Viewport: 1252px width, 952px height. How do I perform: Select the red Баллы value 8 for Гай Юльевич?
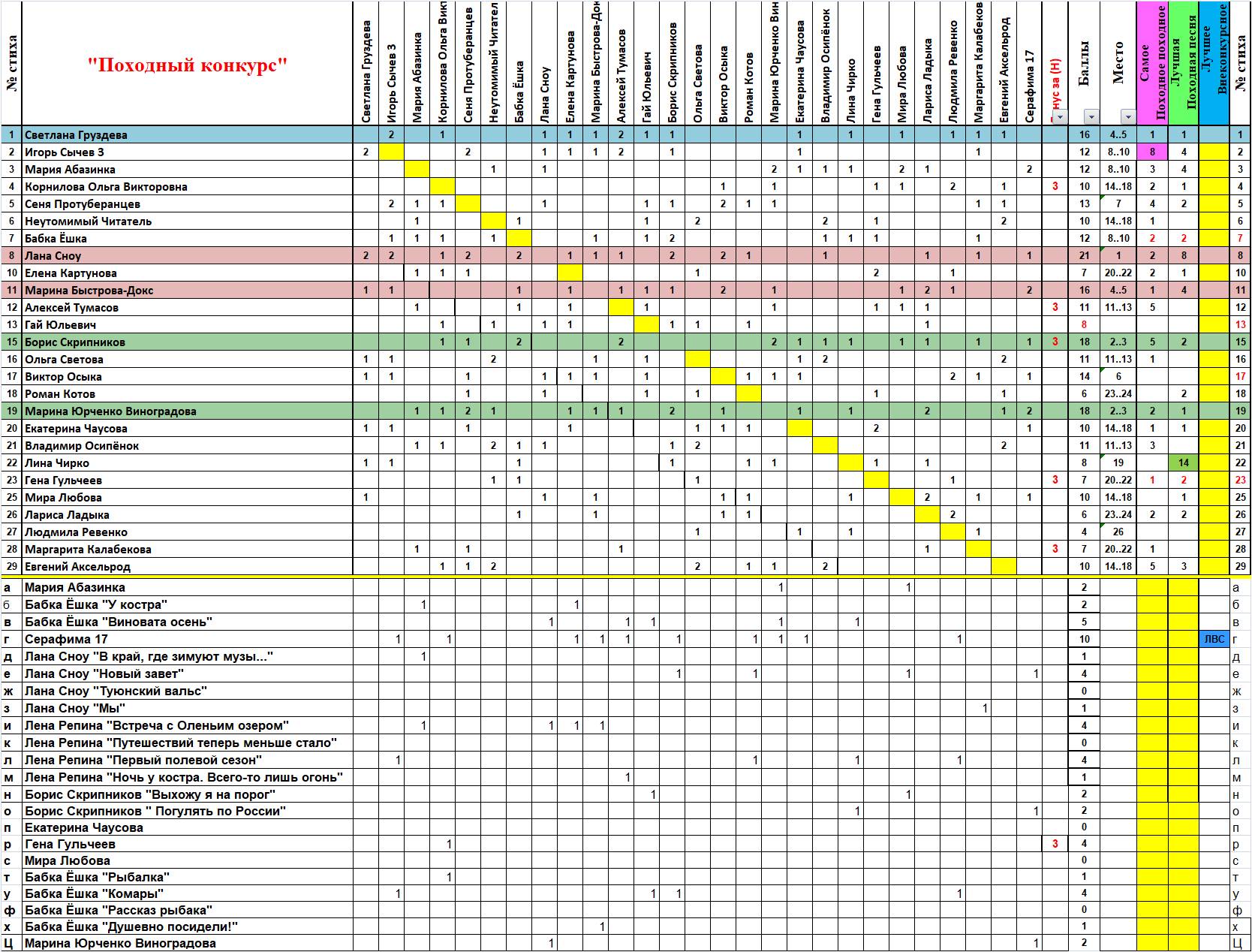pyautogui.click(x=1085, y=325)
